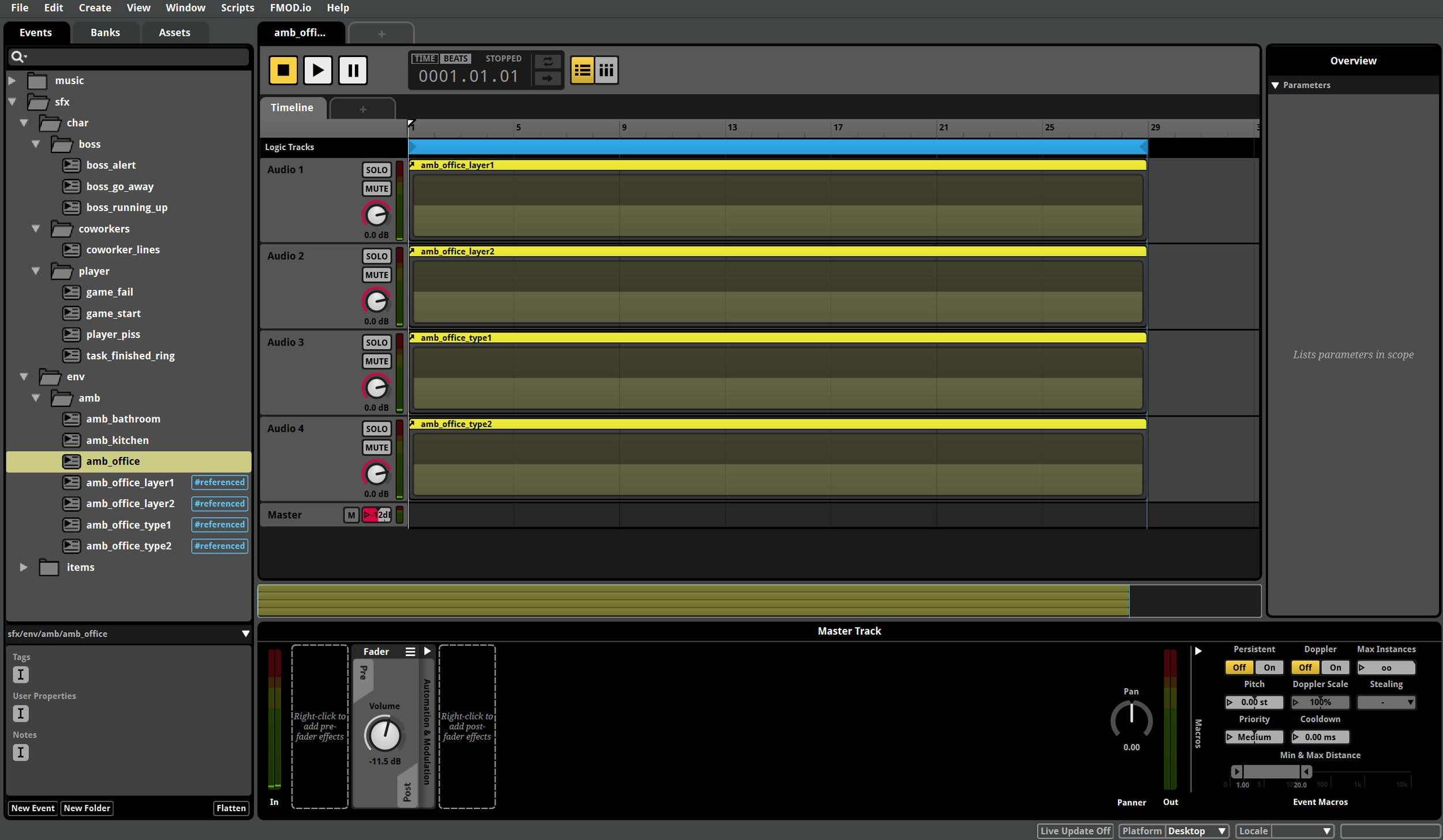The width and height of the screenshot is (1443, 840).
Task: Open the Fader effect menu icon
Action: click(x=410, y=651)
